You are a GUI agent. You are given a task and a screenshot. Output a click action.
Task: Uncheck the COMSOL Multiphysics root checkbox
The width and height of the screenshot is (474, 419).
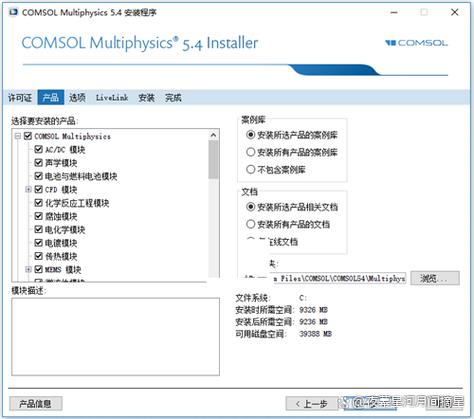point(28,136)
